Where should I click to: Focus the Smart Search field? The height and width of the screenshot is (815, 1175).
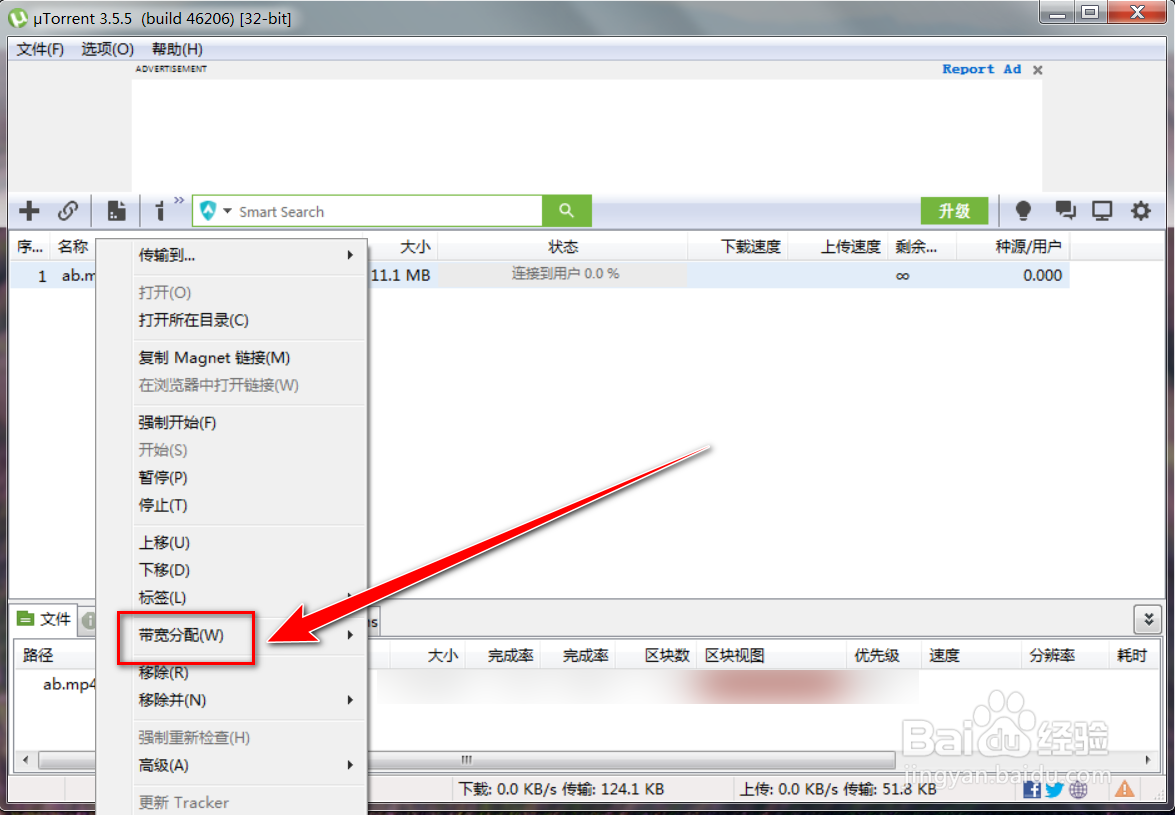pos(388,211)
